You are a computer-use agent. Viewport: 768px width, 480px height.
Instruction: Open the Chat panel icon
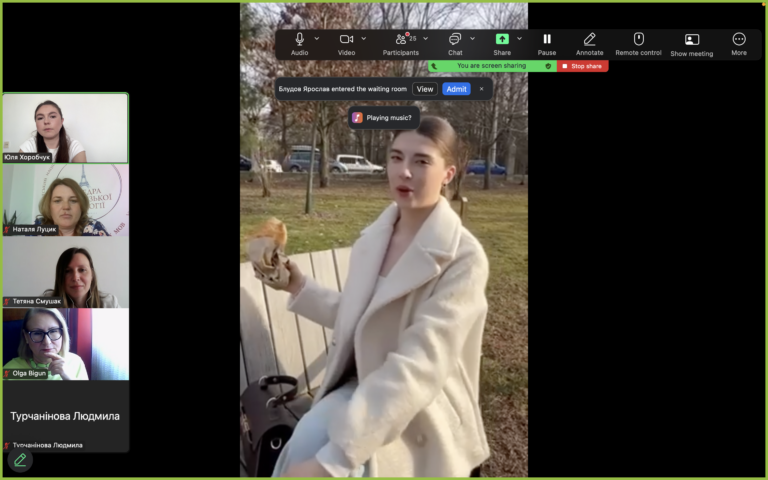click(455, 39)
